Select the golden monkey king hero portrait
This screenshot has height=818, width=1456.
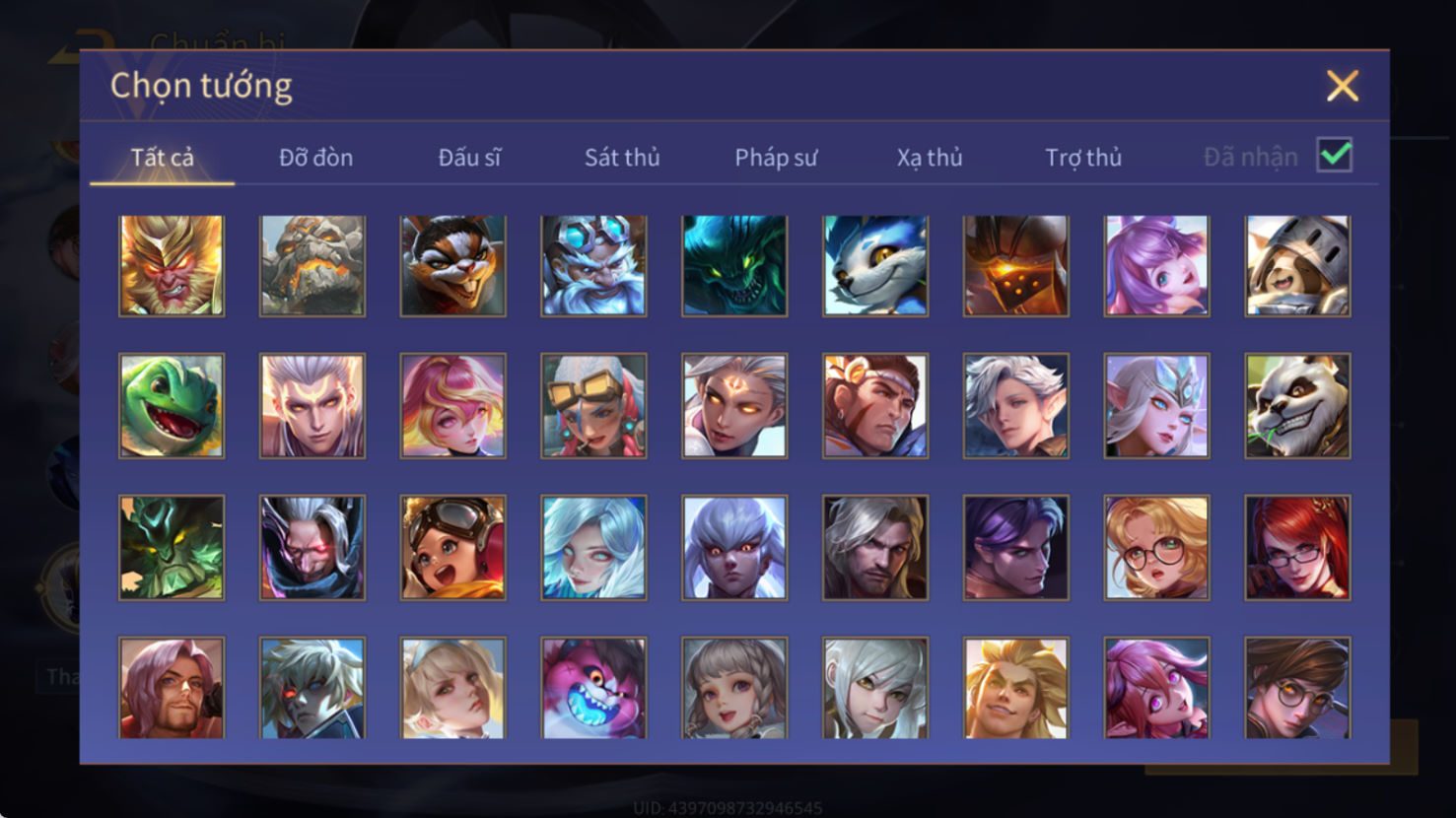[172, 266]
